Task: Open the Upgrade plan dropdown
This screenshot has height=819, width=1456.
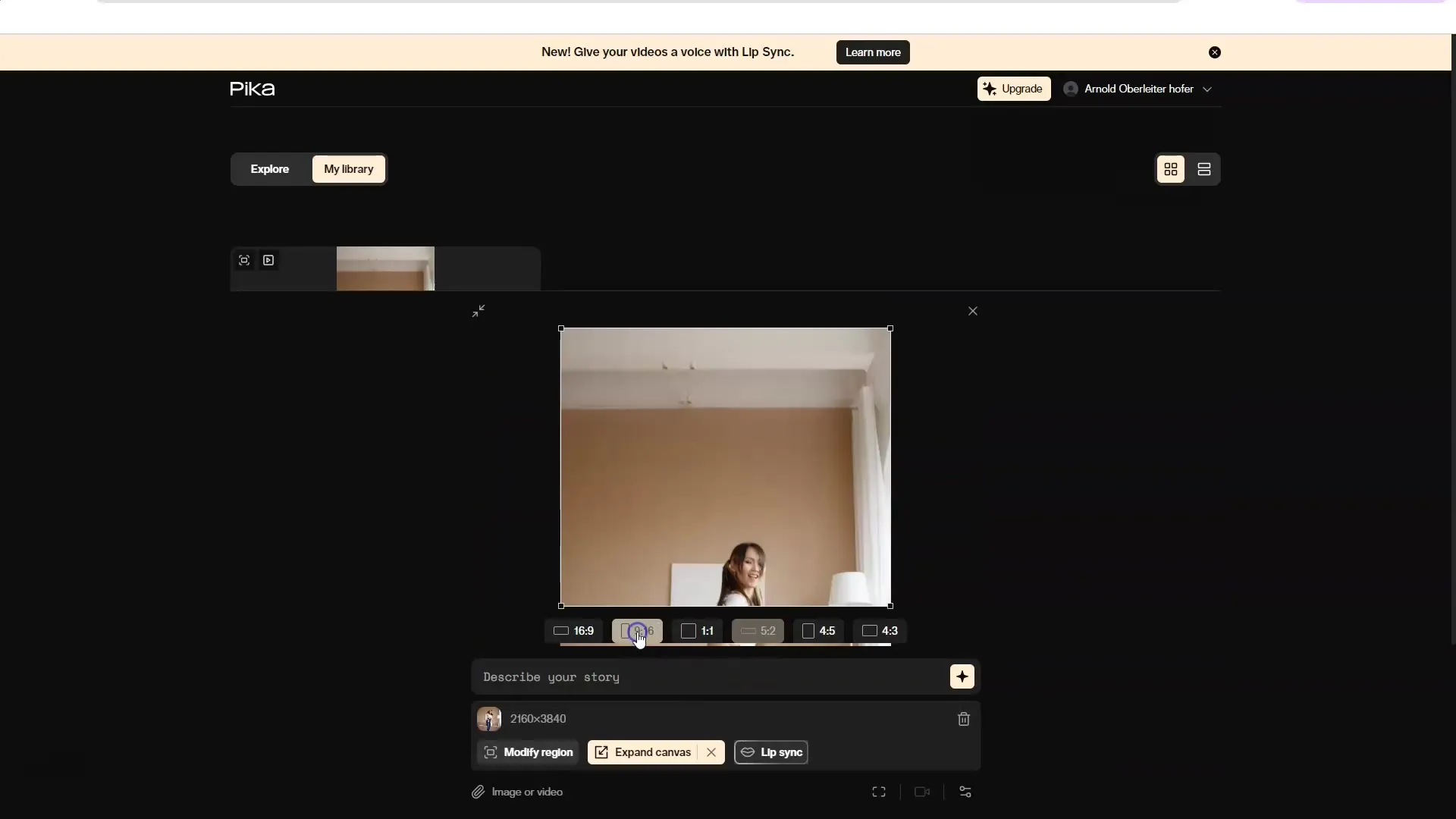Action: click(x=1013, y=88)
